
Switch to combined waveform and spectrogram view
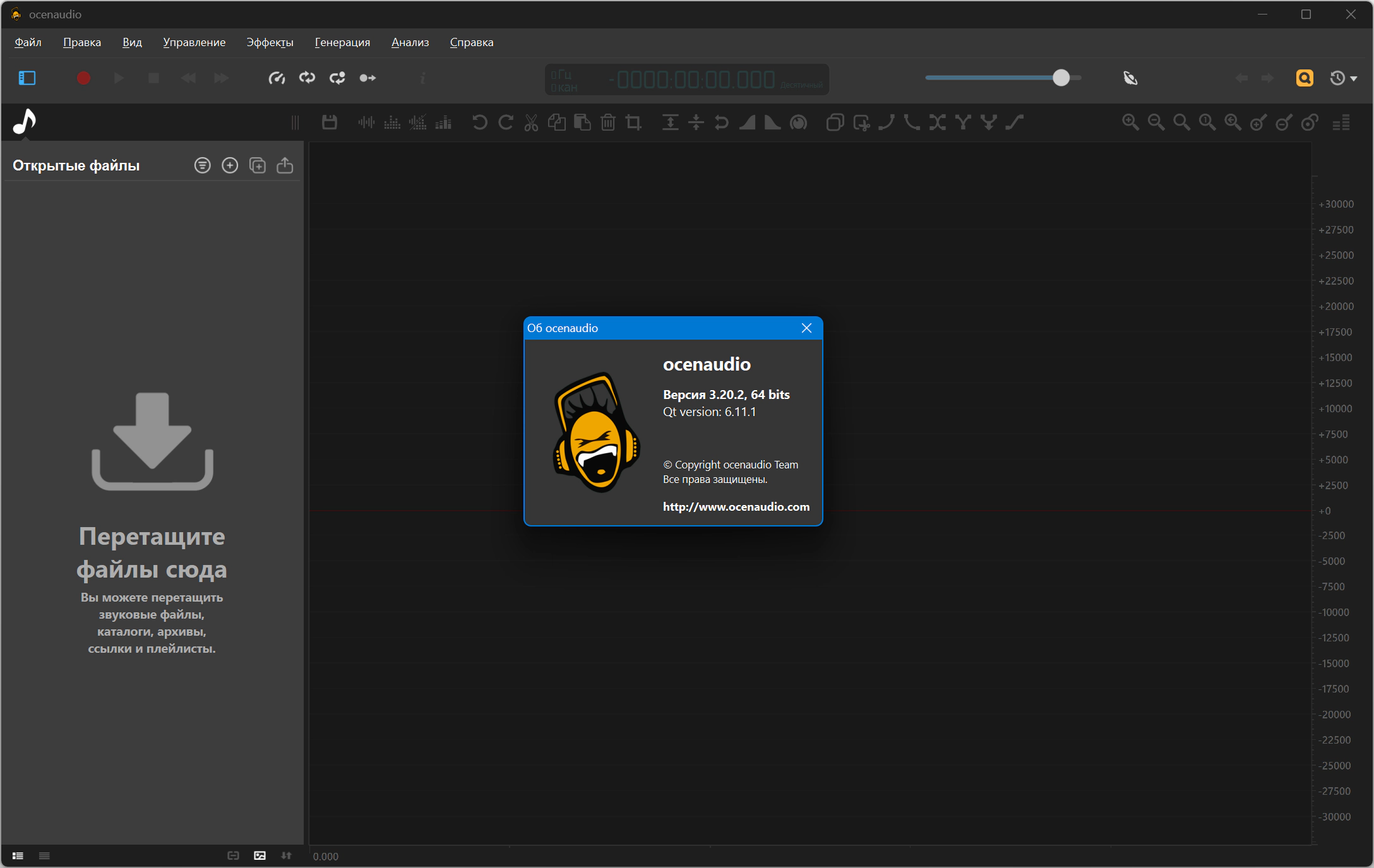tap(418, 122)
